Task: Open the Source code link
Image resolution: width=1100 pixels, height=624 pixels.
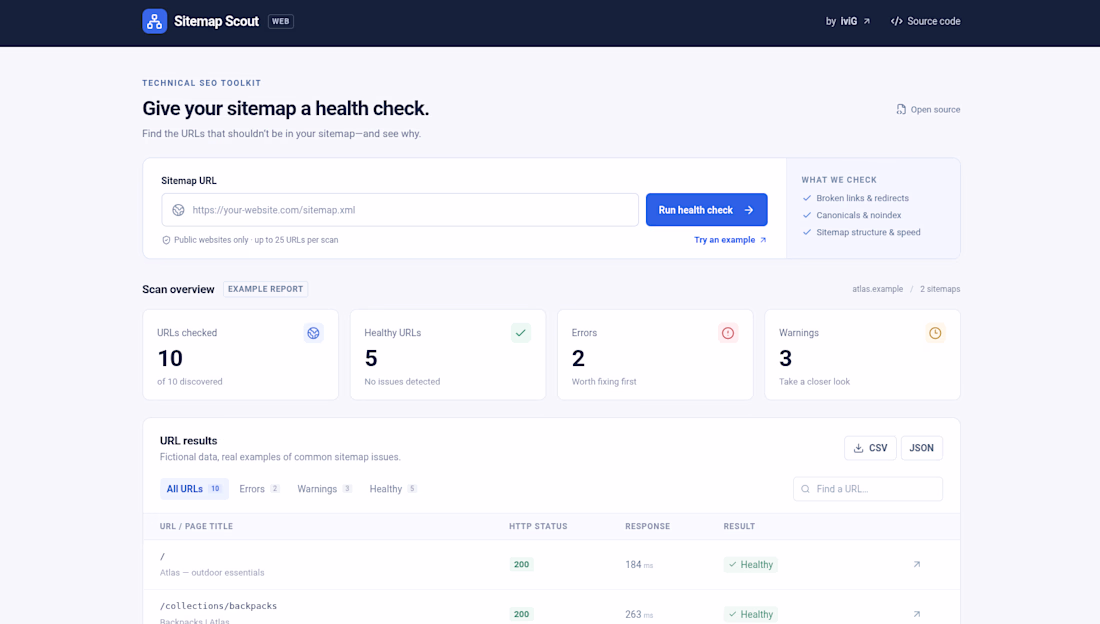Action: (x=925, y=21)
